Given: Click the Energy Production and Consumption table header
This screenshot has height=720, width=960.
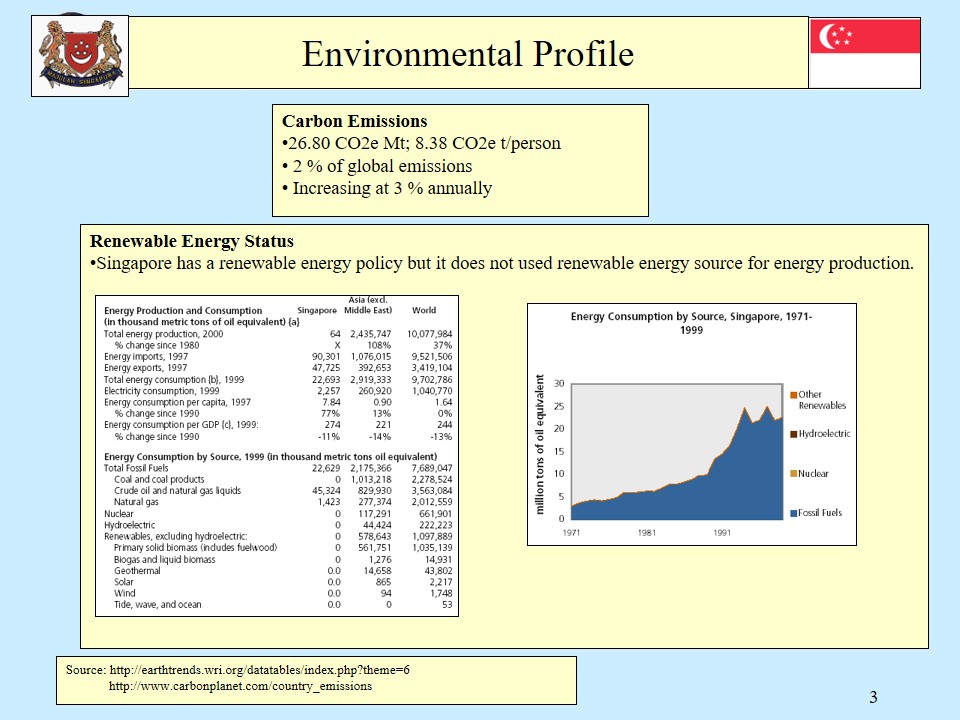Looking at the screenshot, I should (183, 311).
